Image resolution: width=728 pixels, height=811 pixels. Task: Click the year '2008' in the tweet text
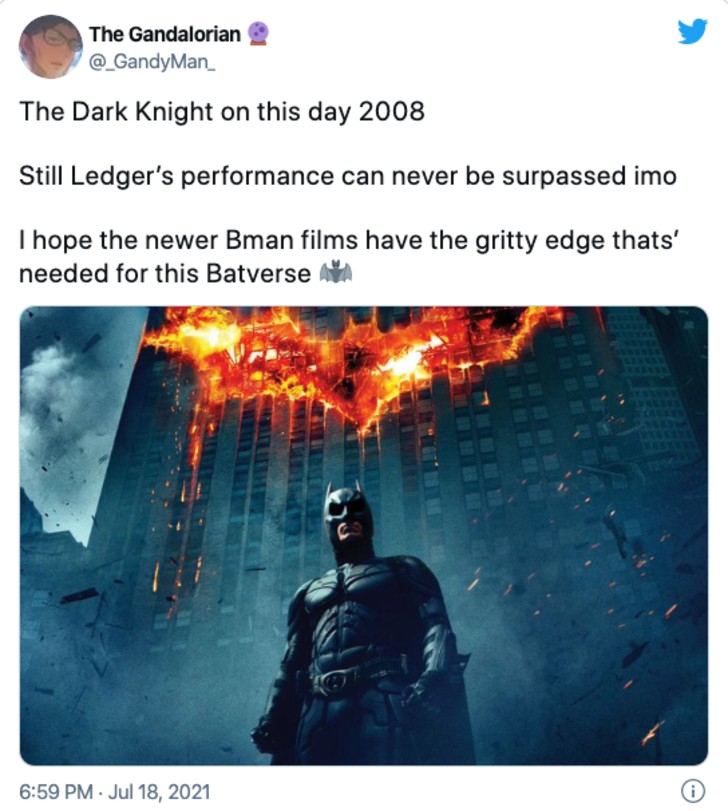coord(391,111)
